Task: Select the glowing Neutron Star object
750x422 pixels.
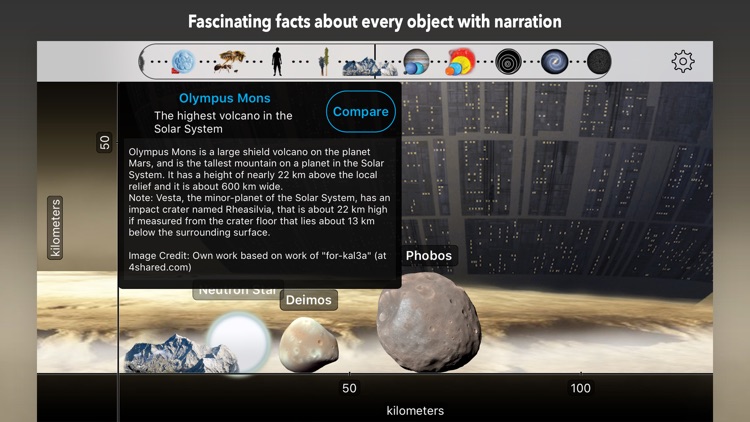Action: (x=238, y=343)
